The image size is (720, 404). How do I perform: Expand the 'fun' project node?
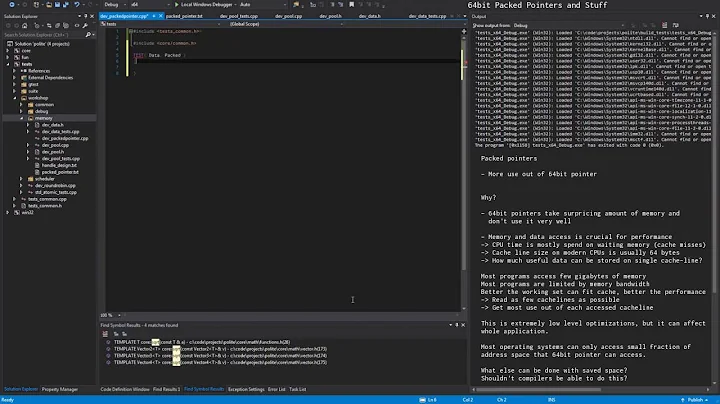[x=8, y=57]
